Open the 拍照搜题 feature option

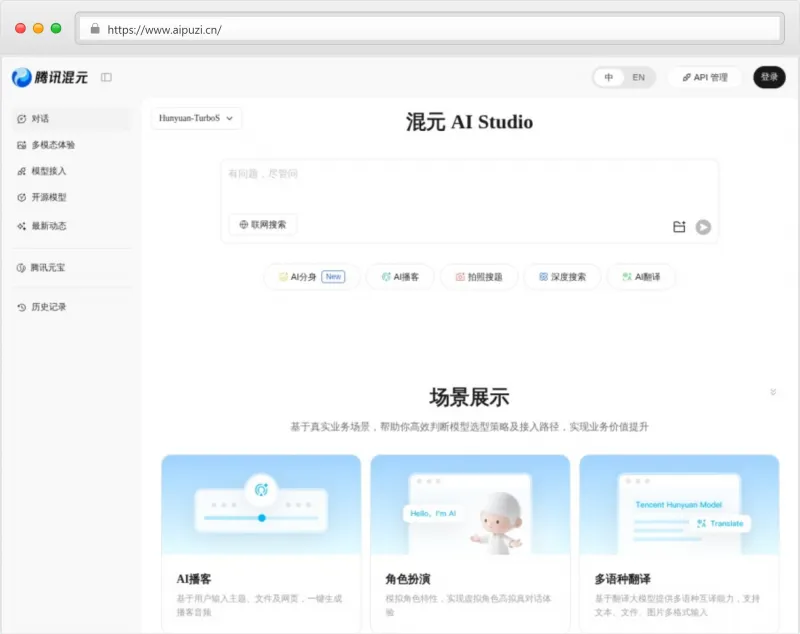pyautogui.click(x=480, y=276)
